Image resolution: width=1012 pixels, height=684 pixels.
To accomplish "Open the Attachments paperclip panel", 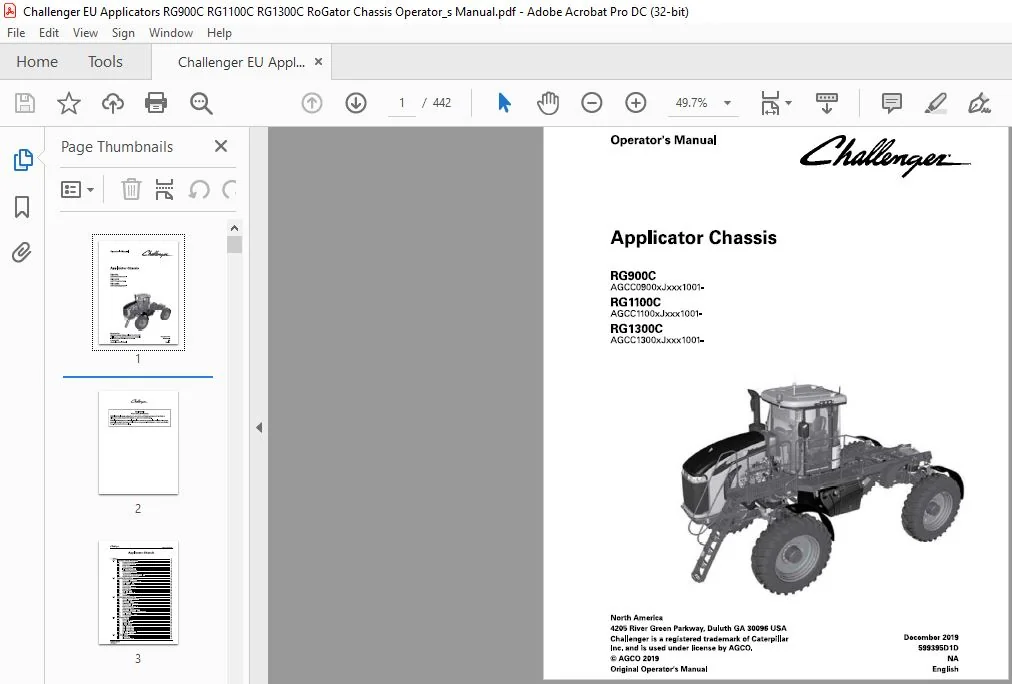I will pos(22,252).
